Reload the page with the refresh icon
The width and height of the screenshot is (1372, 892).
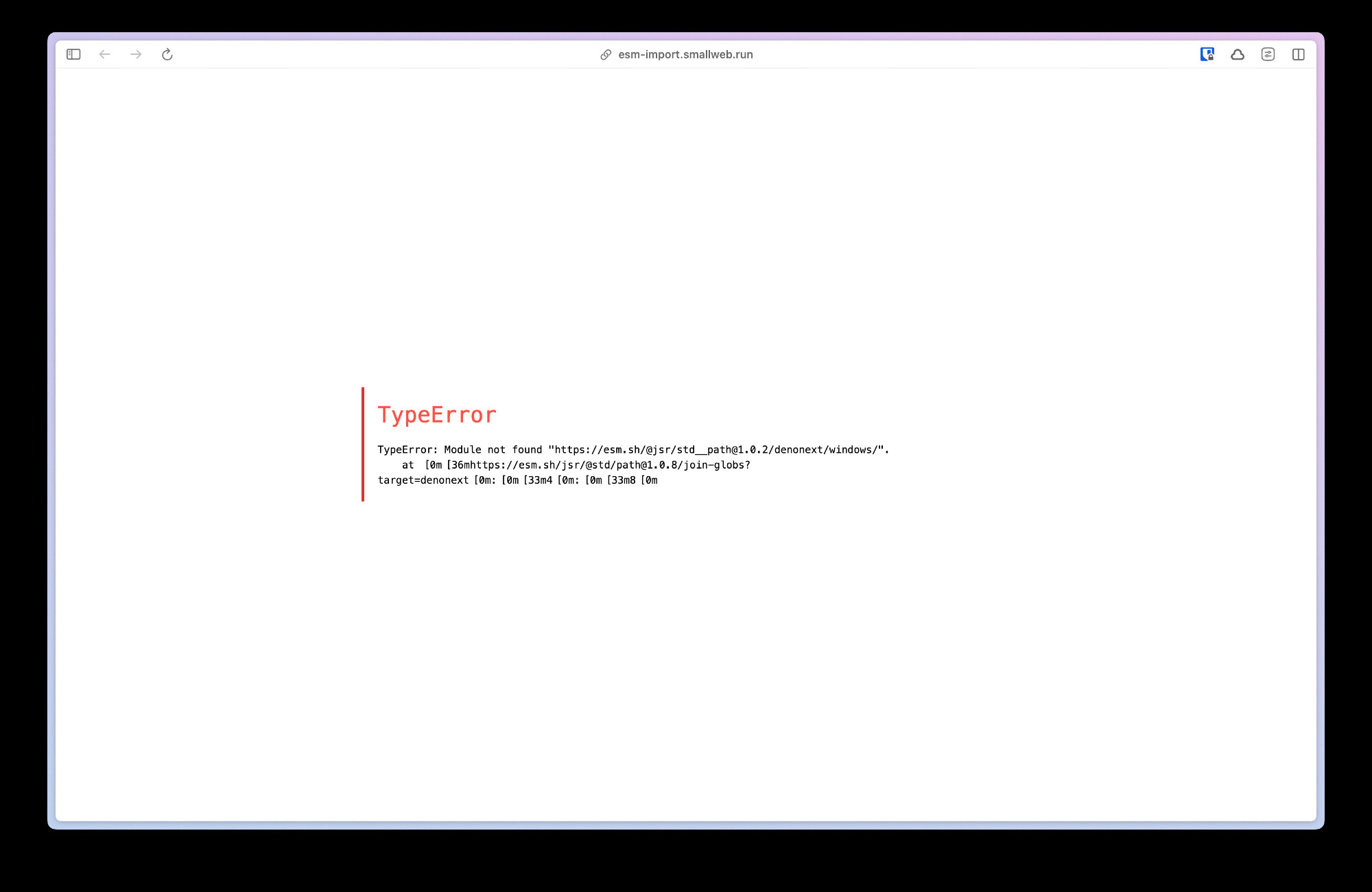167,54
